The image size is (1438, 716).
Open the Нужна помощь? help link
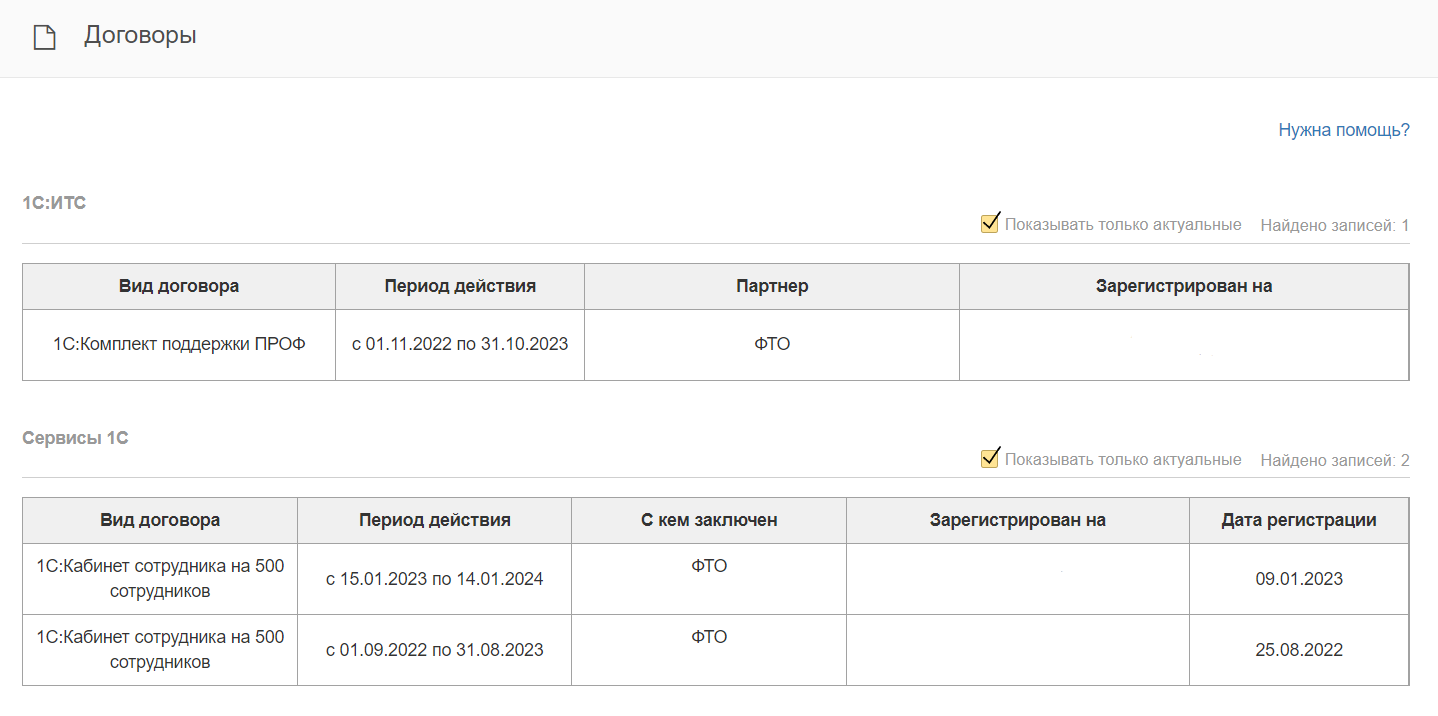pyautogui.click(x=1344, y=130)
